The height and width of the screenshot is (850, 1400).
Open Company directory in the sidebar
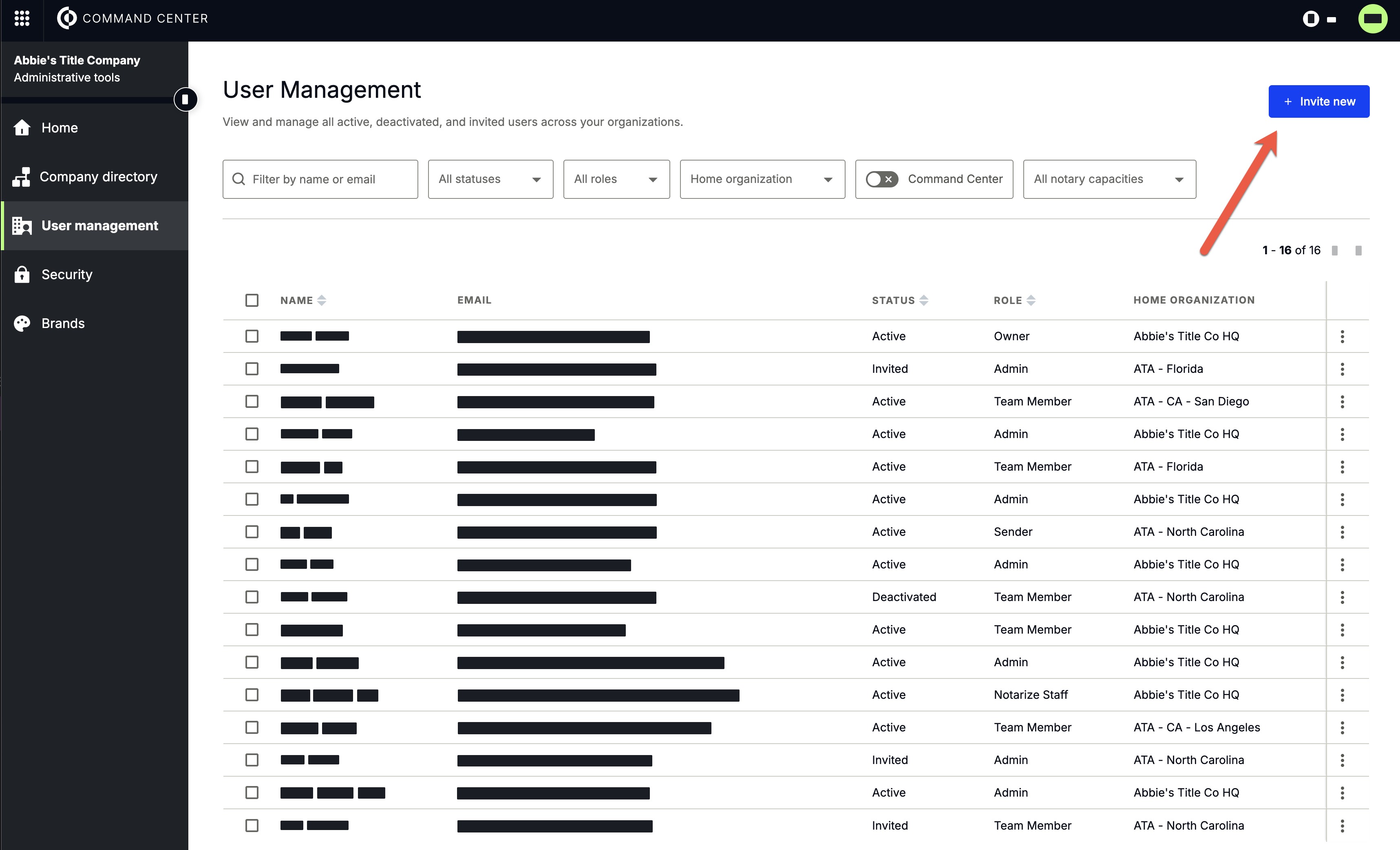click(x=95, y=176)
